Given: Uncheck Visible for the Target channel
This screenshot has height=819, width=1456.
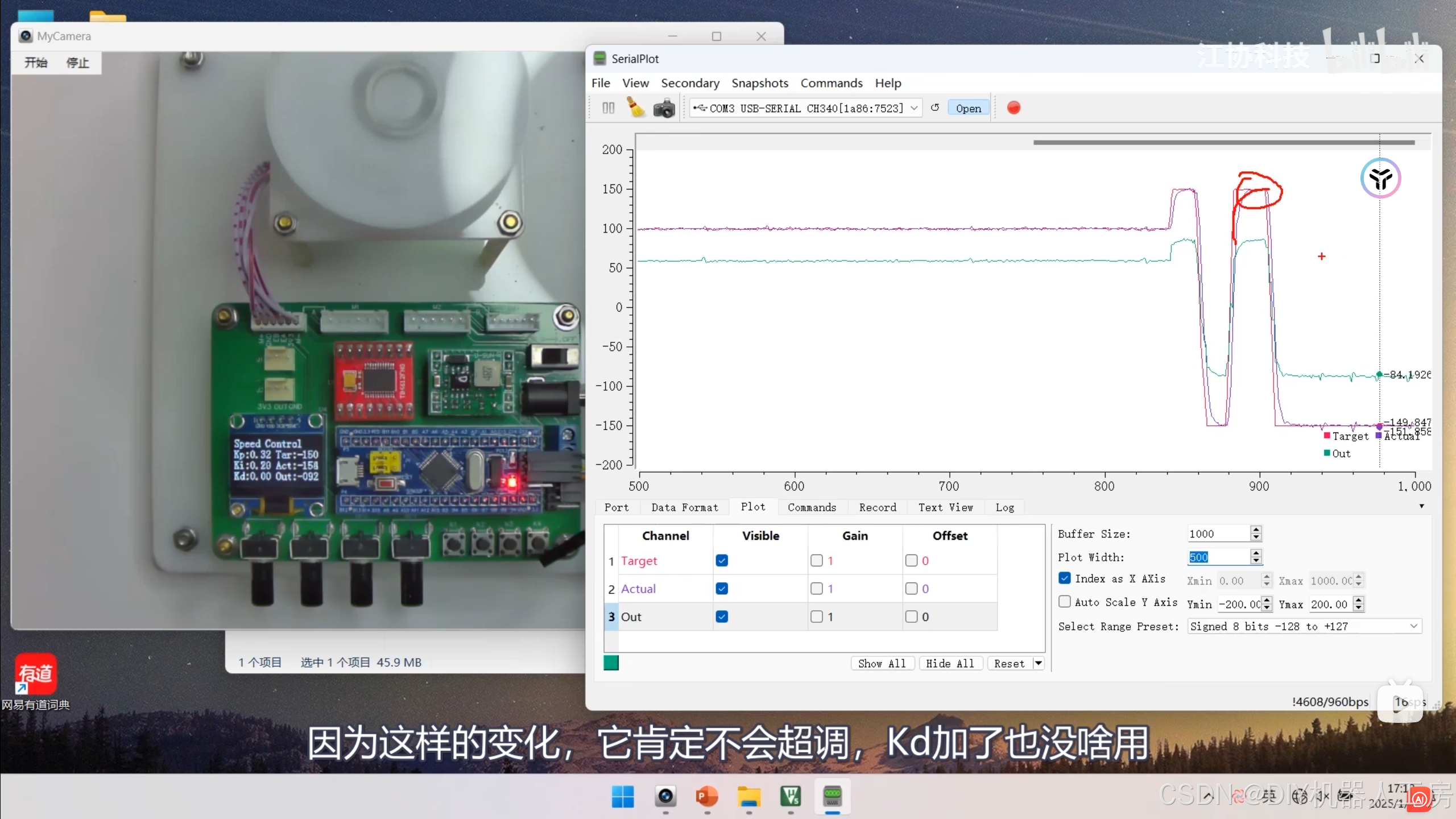Looking at the screenshot, I should (722, 561).
